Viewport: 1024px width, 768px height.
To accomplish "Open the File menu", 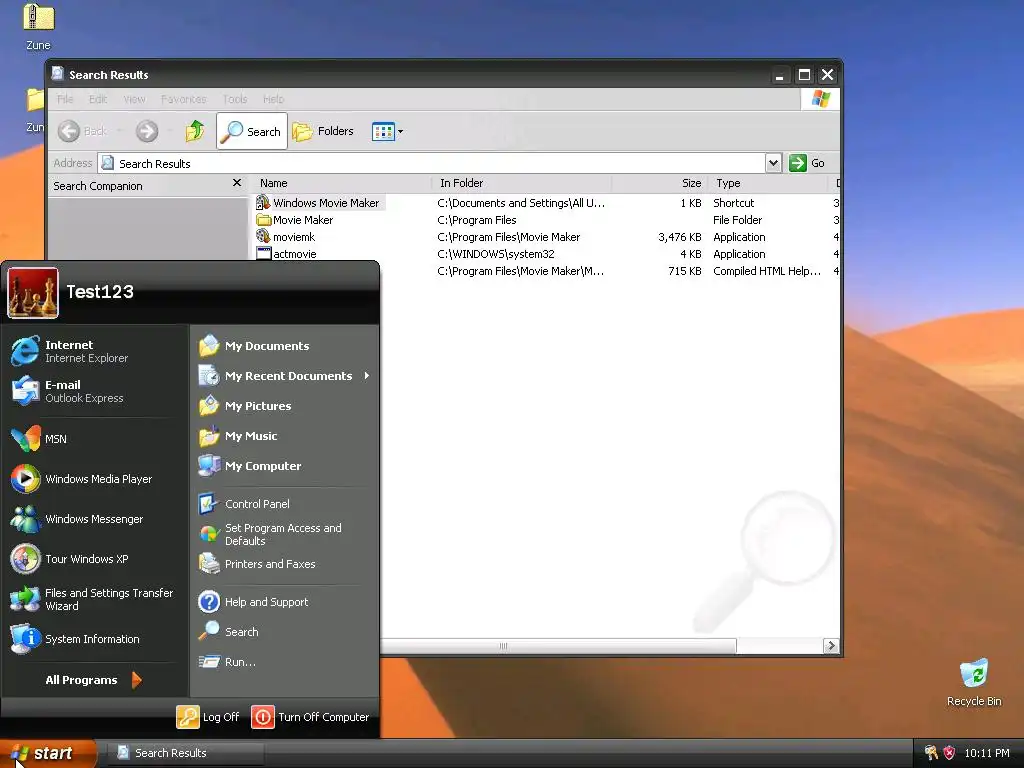I will 65,99.
